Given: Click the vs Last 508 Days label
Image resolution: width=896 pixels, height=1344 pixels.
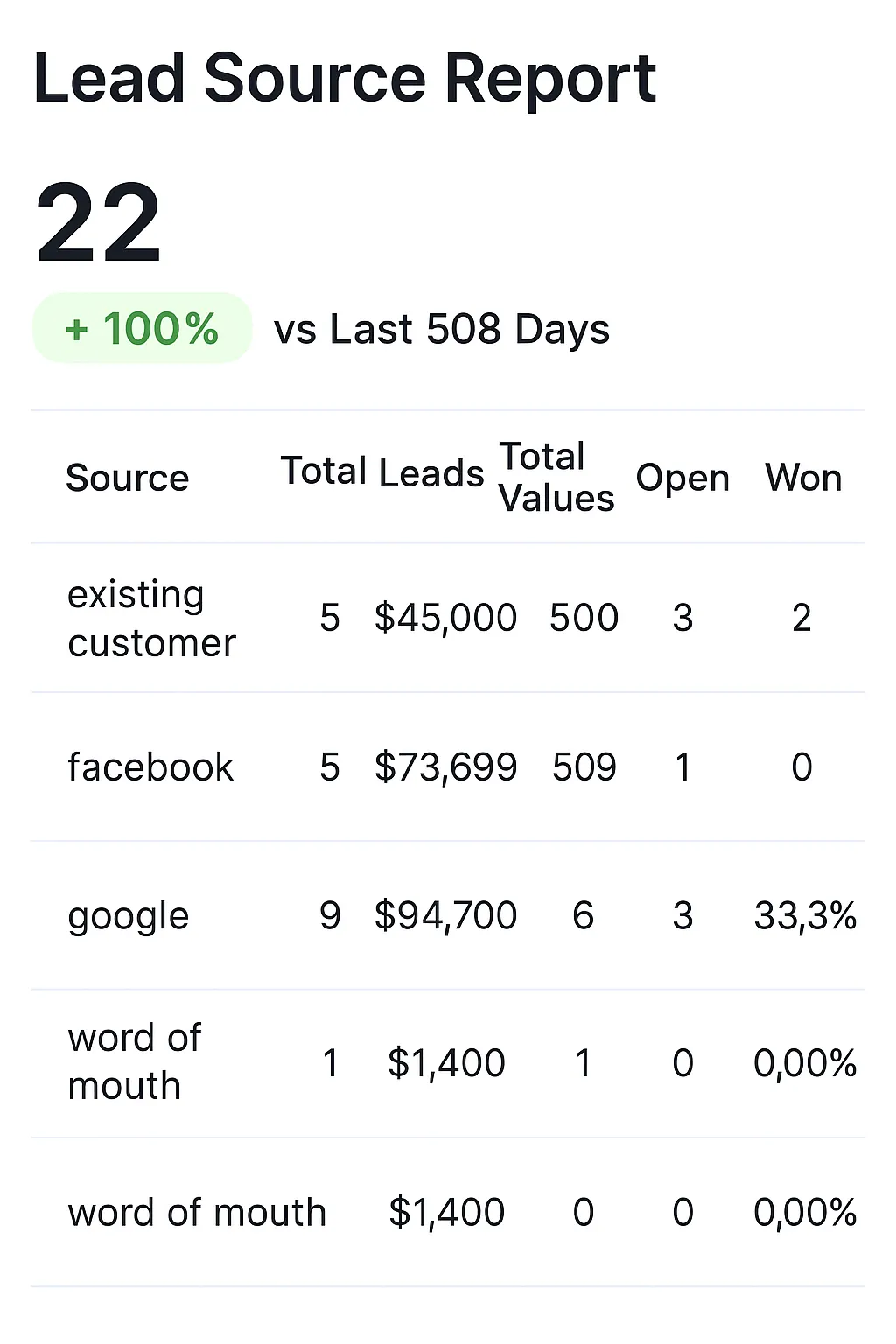Looking at the screenshot, I should pyautogui.click(x=441, y=330).
